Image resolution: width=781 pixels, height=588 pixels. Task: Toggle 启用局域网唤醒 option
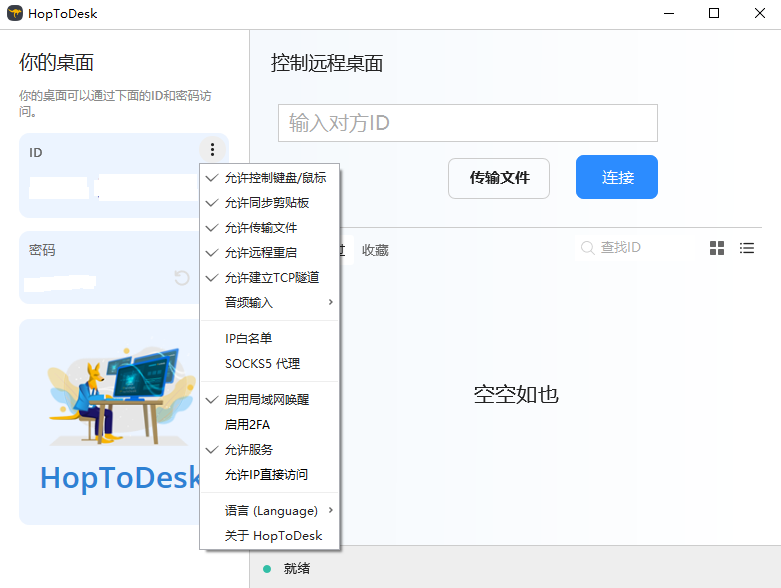pyautogui.click(x=267, y=399)
